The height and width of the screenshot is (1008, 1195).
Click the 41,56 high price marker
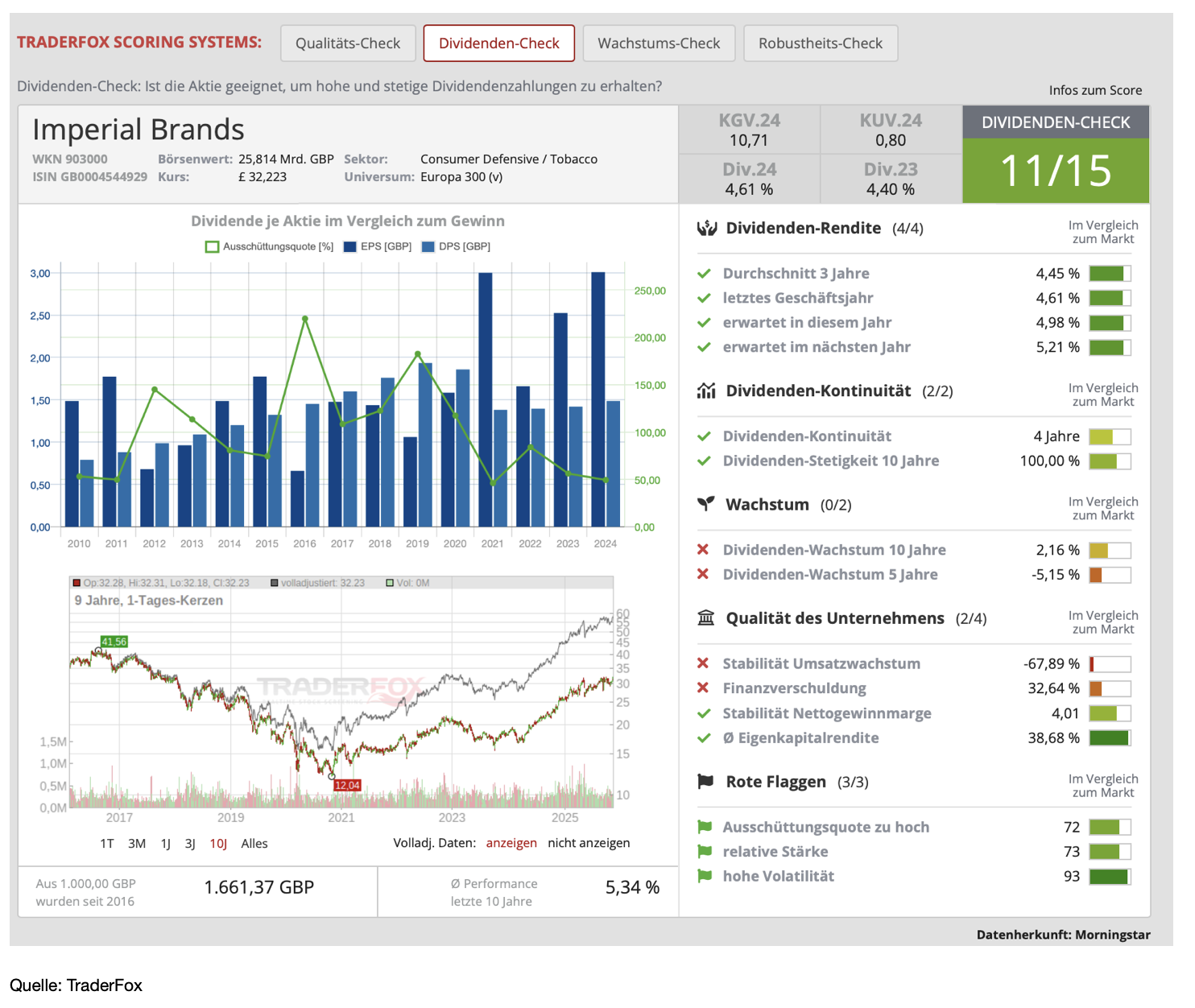[114, 642]
